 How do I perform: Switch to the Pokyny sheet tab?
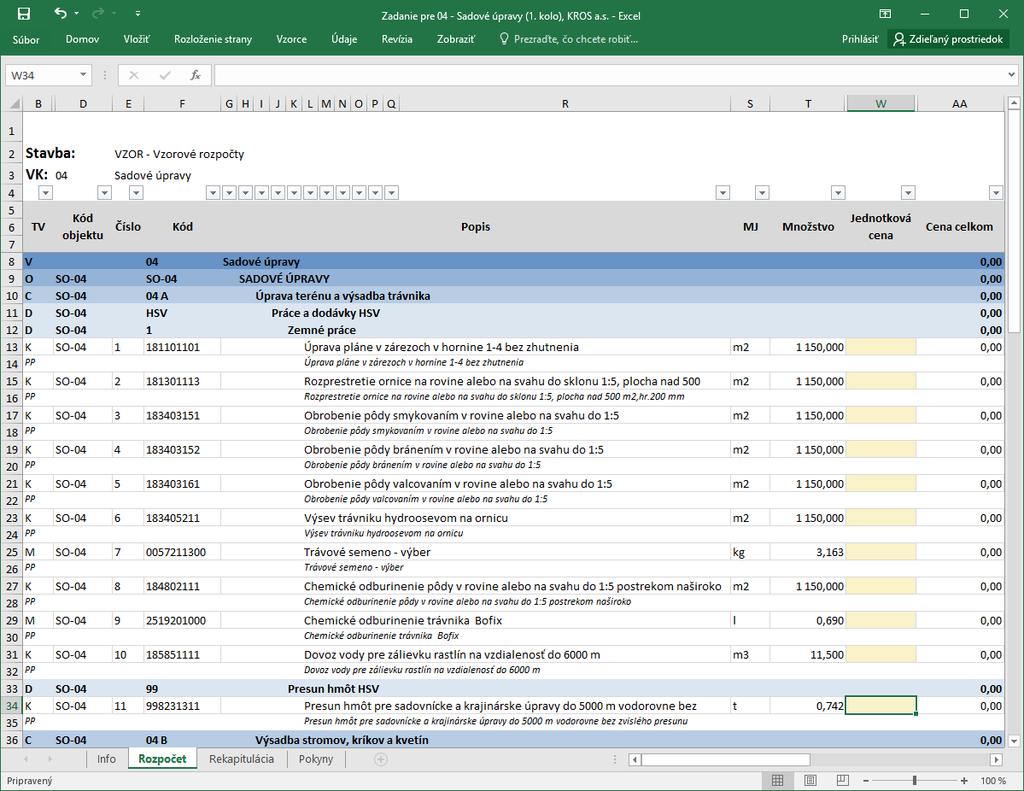(315, 759)
